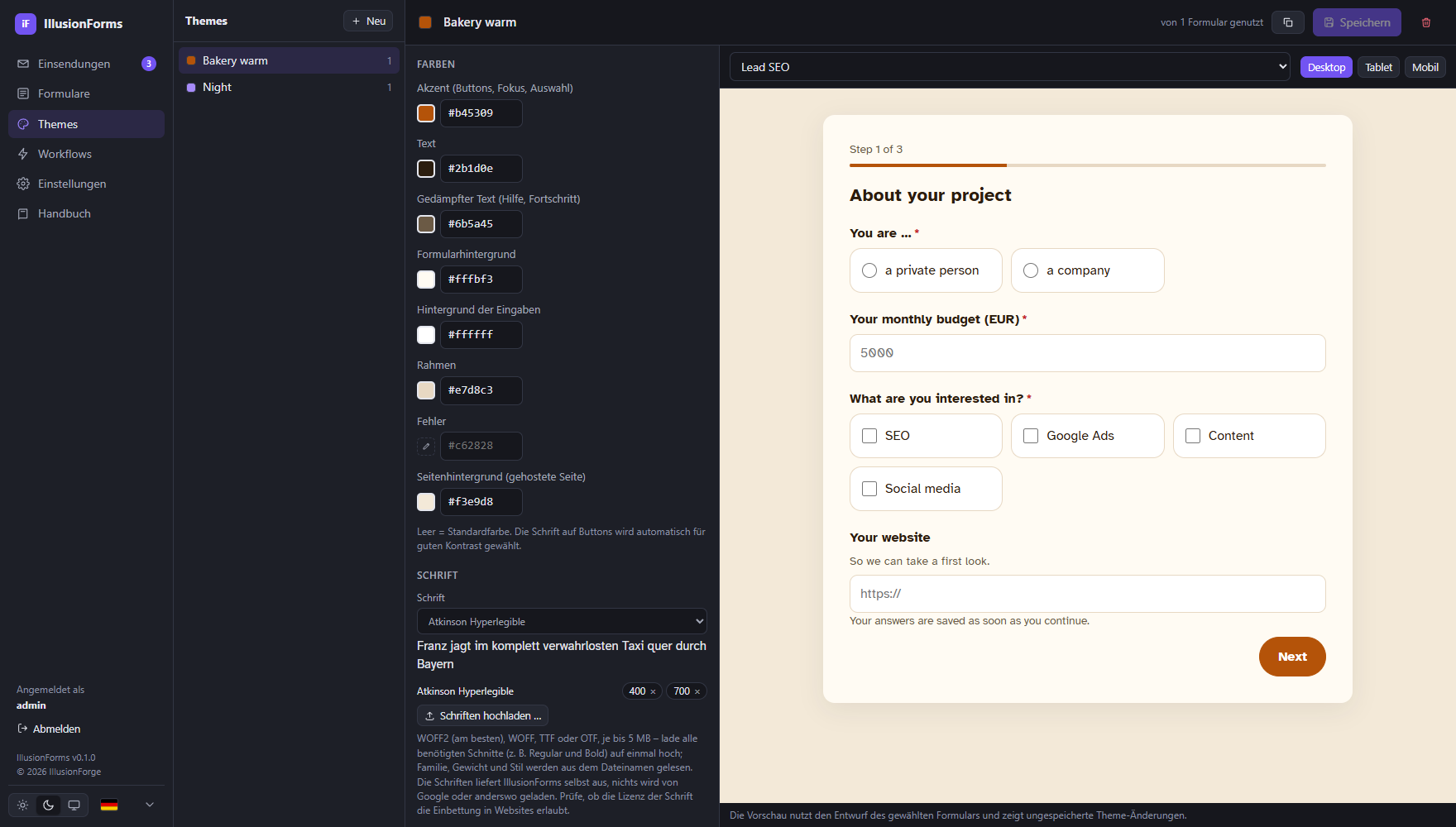Screen dimensions: 1456x827
Task: Delete theme with the trash icon
Action: click(1426, 22)
